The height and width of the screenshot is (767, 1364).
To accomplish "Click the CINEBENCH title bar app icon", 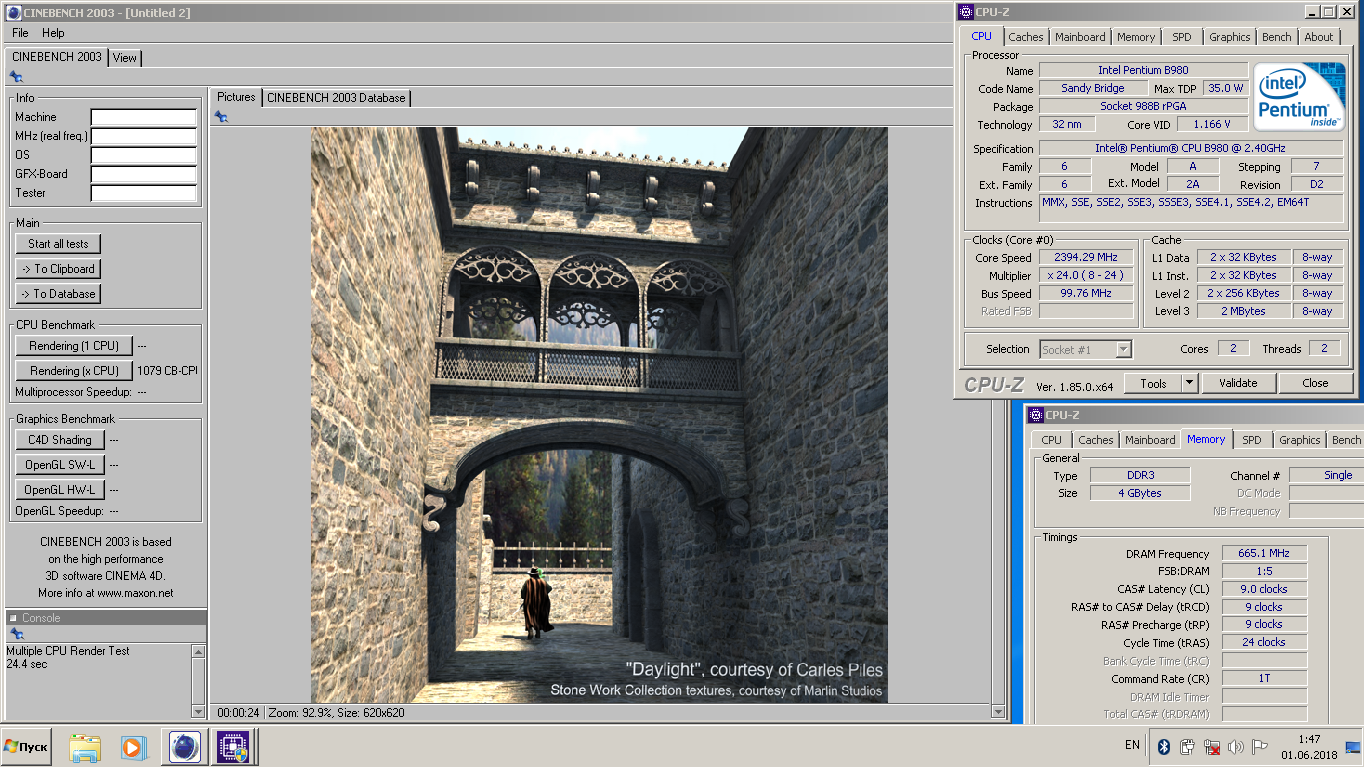I will pyautogui.click(x=13, y=13).
